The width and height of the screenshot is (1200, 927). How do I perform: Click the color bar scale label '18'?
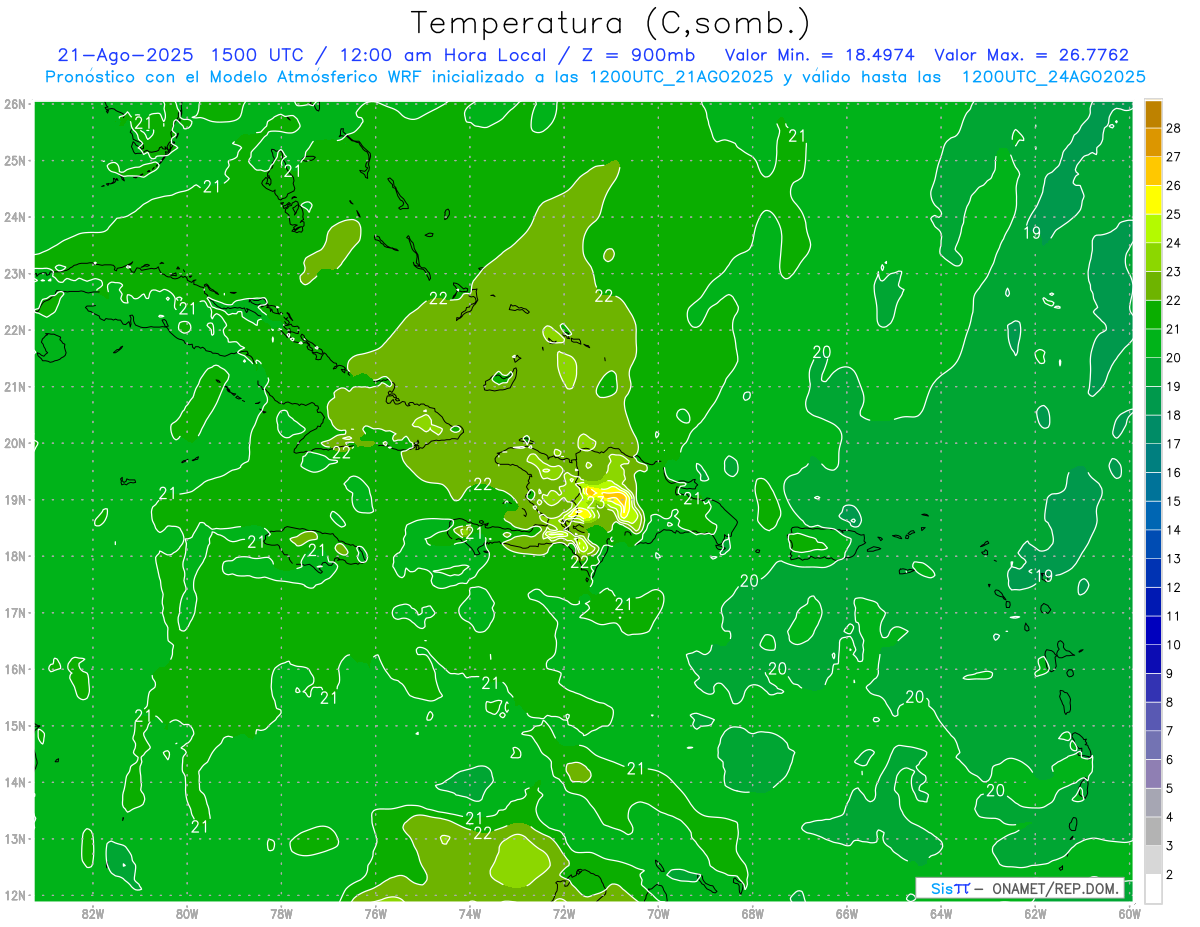[x=1173, y=415]
